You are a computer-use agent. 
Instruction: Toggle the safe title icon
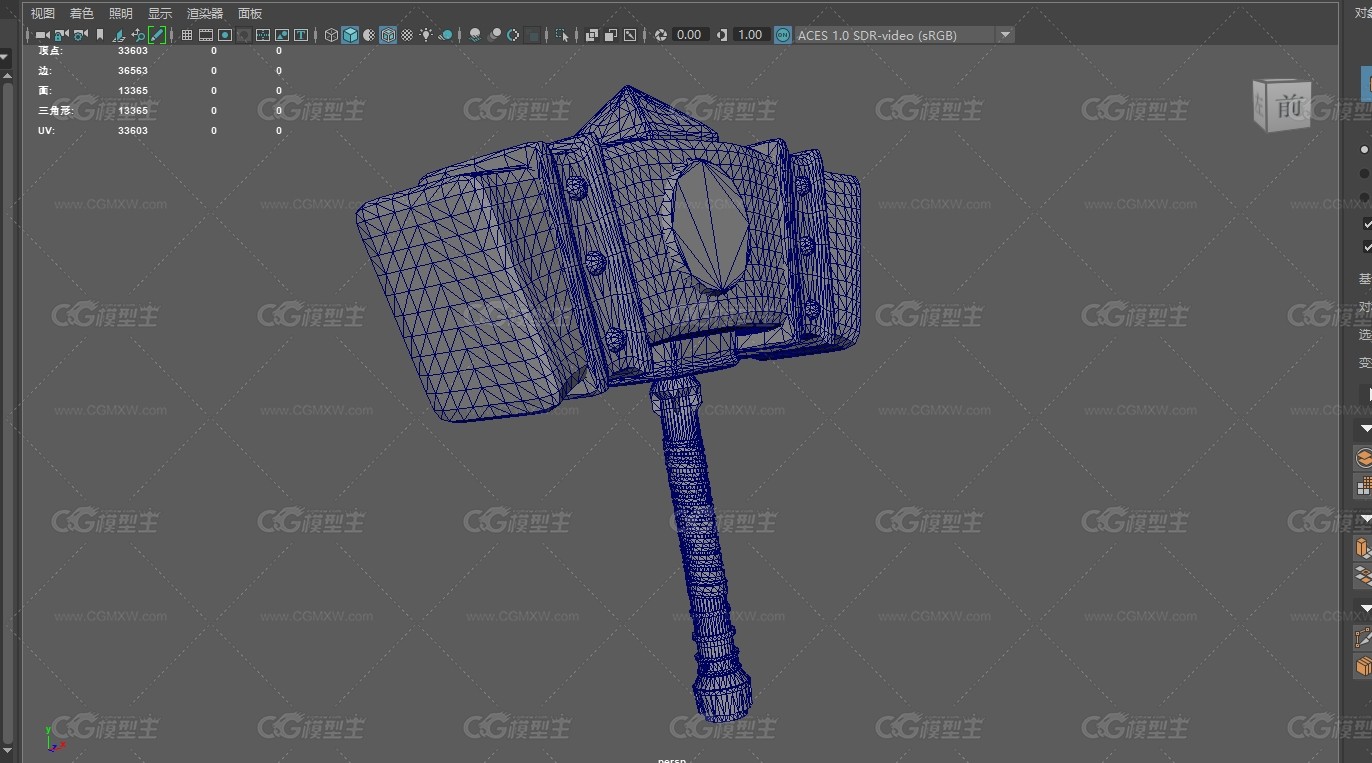tap(301, 35)
